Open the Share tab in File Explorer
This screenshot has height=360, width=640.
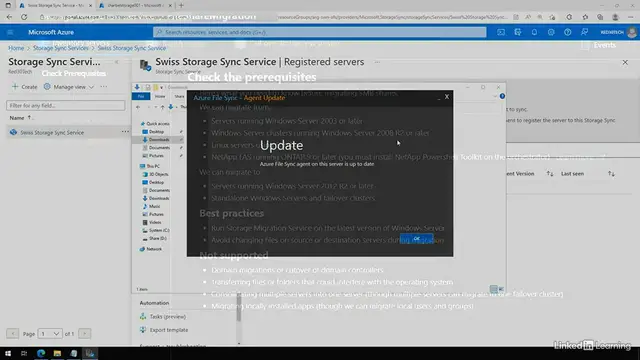pyautogui.click(x=179, y=96)
